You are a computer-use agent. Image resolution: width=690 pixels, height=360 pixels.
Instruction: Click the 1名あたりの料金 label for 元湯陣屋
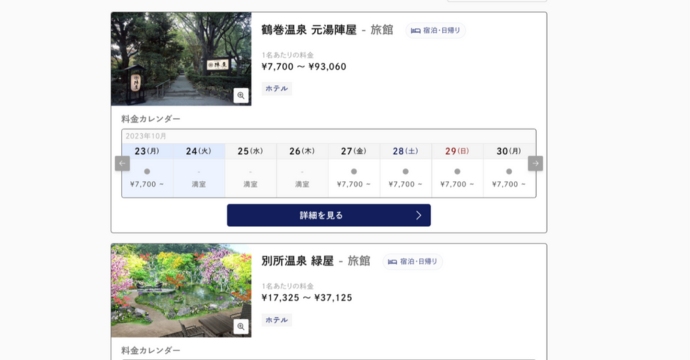tap(287, 55)
